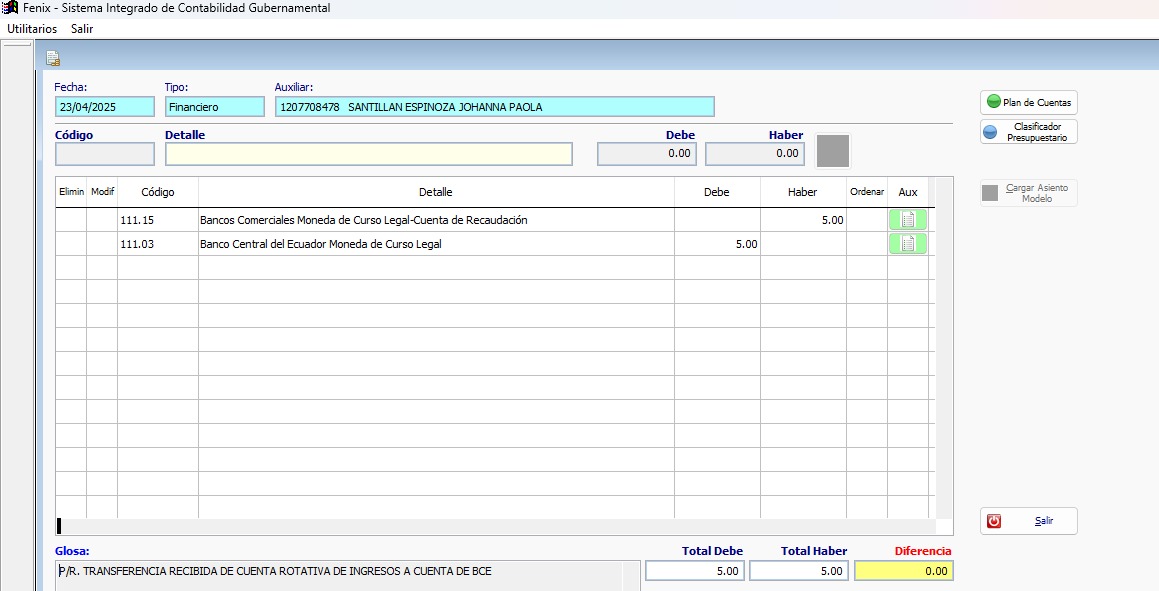Image resolution: width=1159 pixels, height=591 pixels.
Task: Open Plan de Cuentas
Action: (x=1028, y=102)
